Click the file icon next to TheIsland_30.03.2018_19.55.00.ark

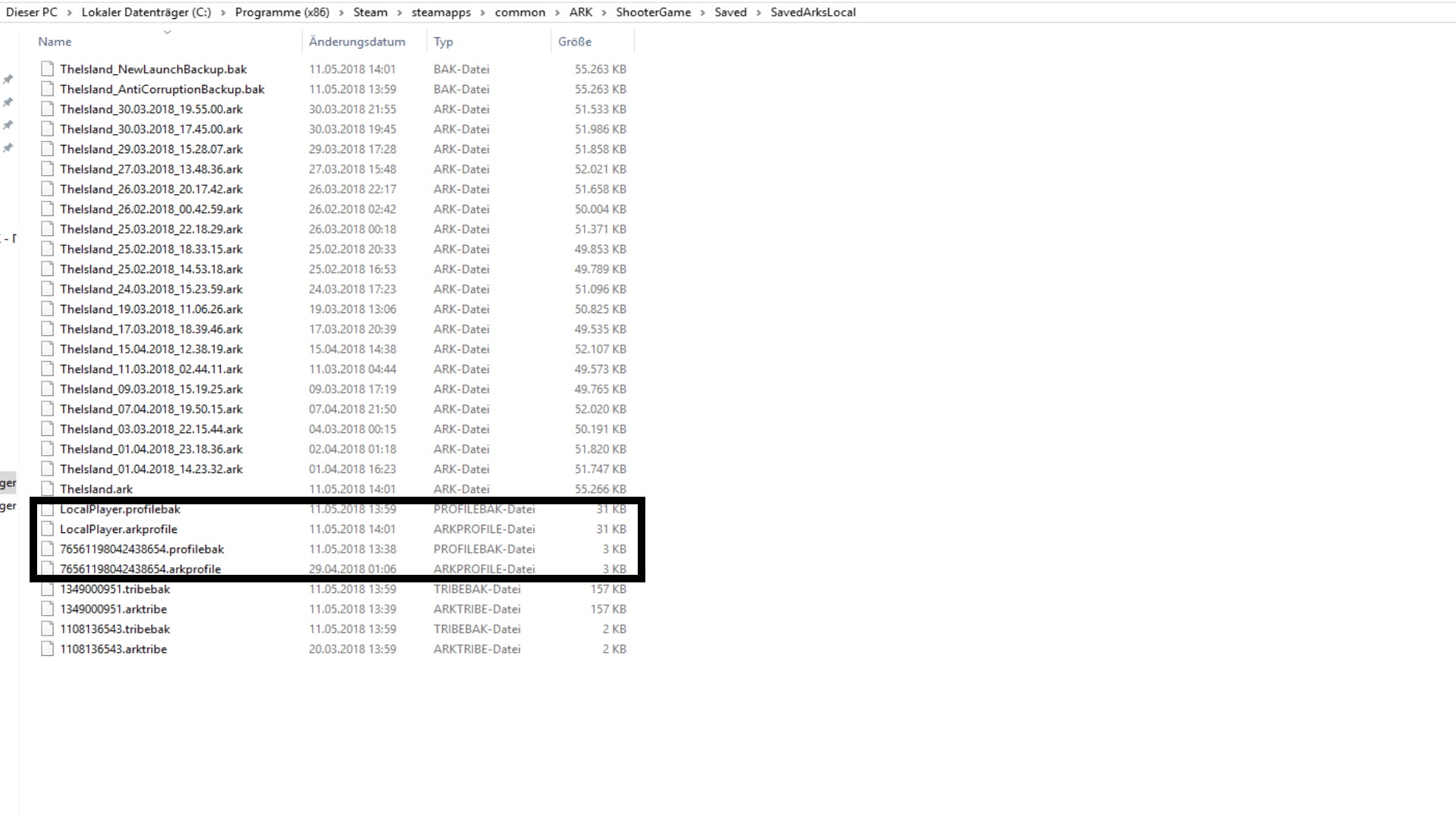tap(47, 109)
